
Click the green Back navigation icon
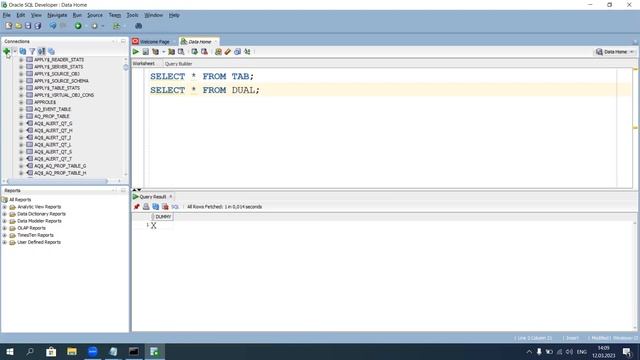[x=78, y=26]
